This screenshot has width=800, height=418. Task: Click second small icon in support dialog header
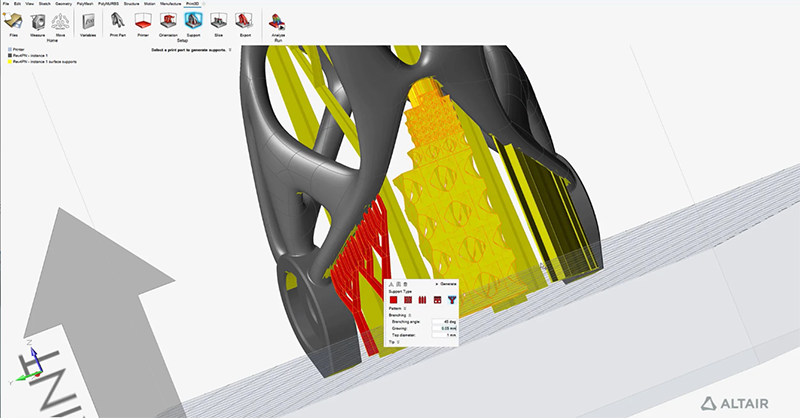398,284
